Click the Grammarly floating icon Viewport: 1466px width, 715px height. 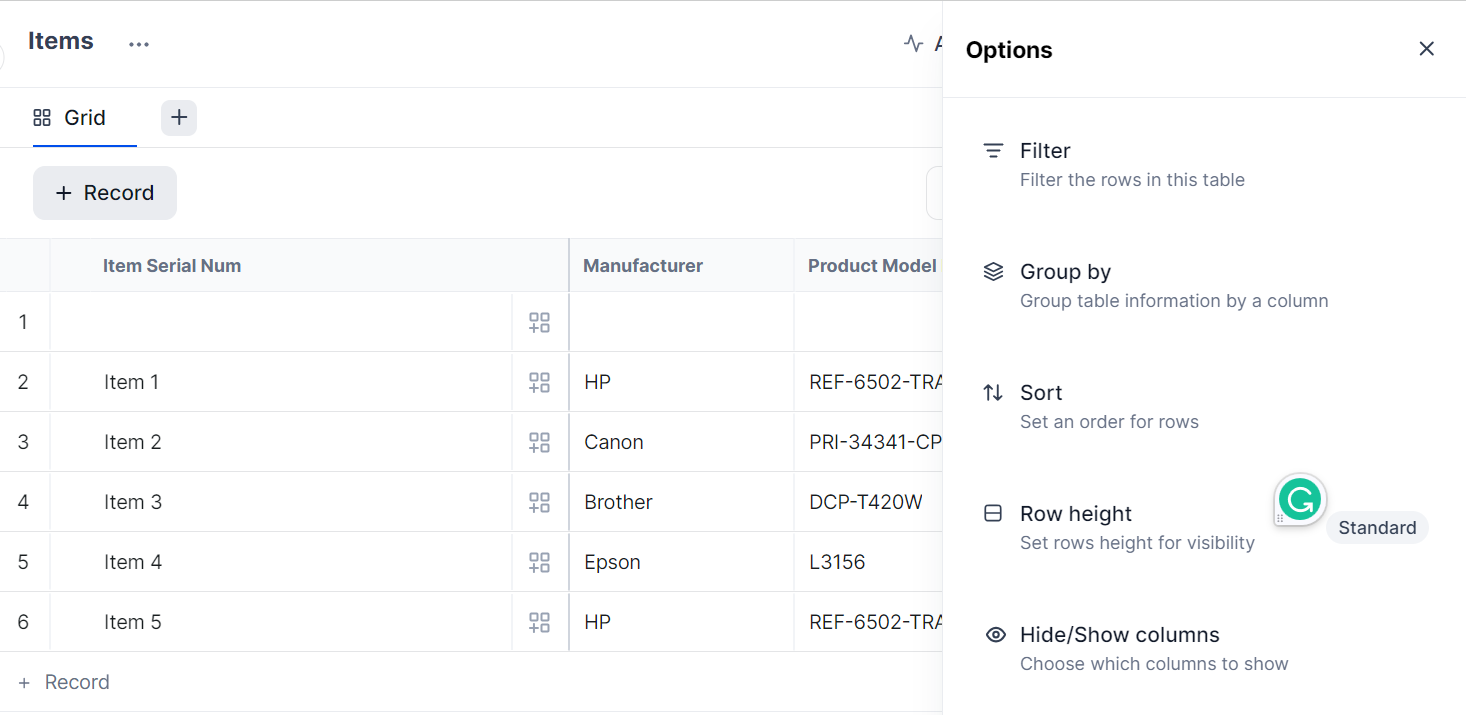[x=1300, y=499]
